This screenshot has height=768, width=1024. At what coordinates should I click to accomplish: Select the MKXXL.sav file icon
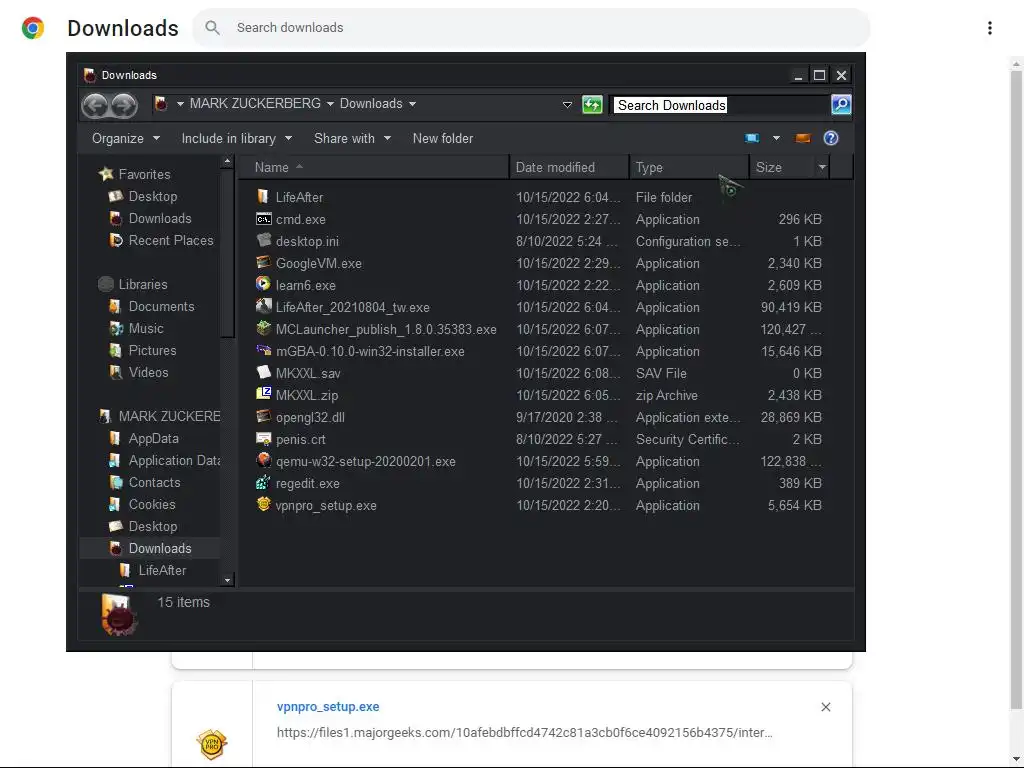(x=263, y=372)
